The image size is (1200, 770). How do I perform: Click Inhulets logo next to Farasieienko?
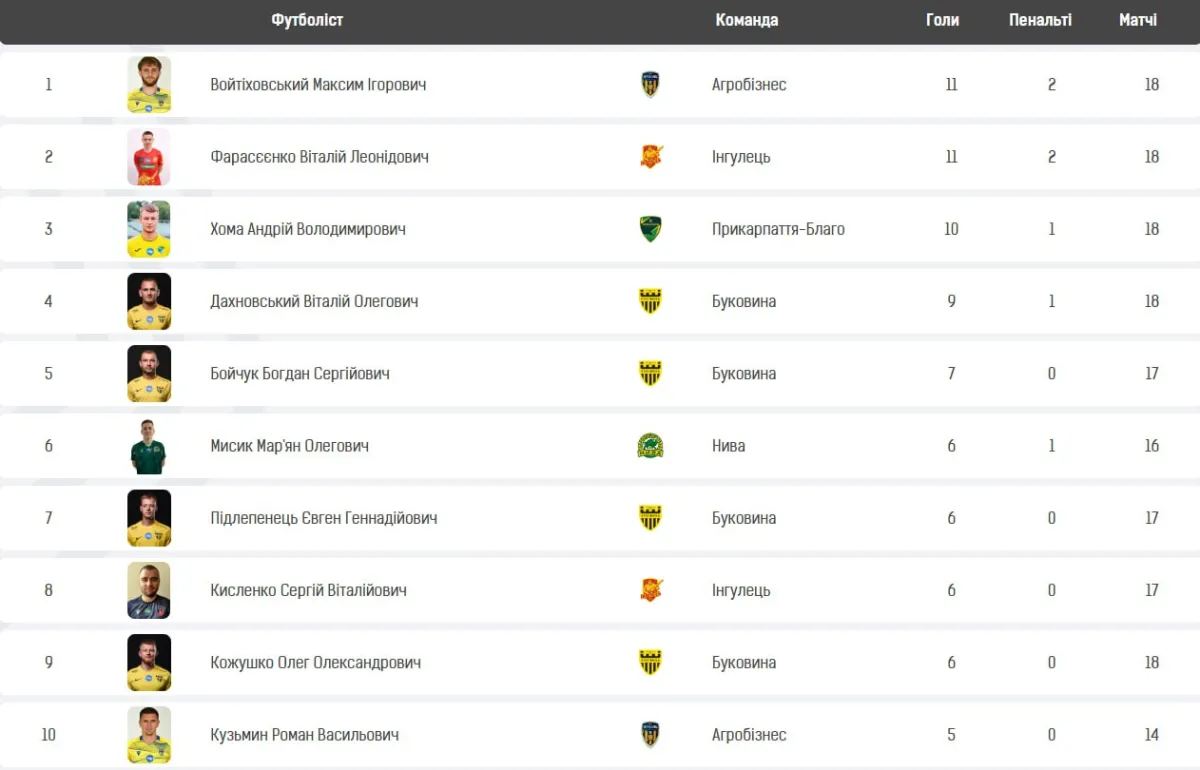click(651, 157)
